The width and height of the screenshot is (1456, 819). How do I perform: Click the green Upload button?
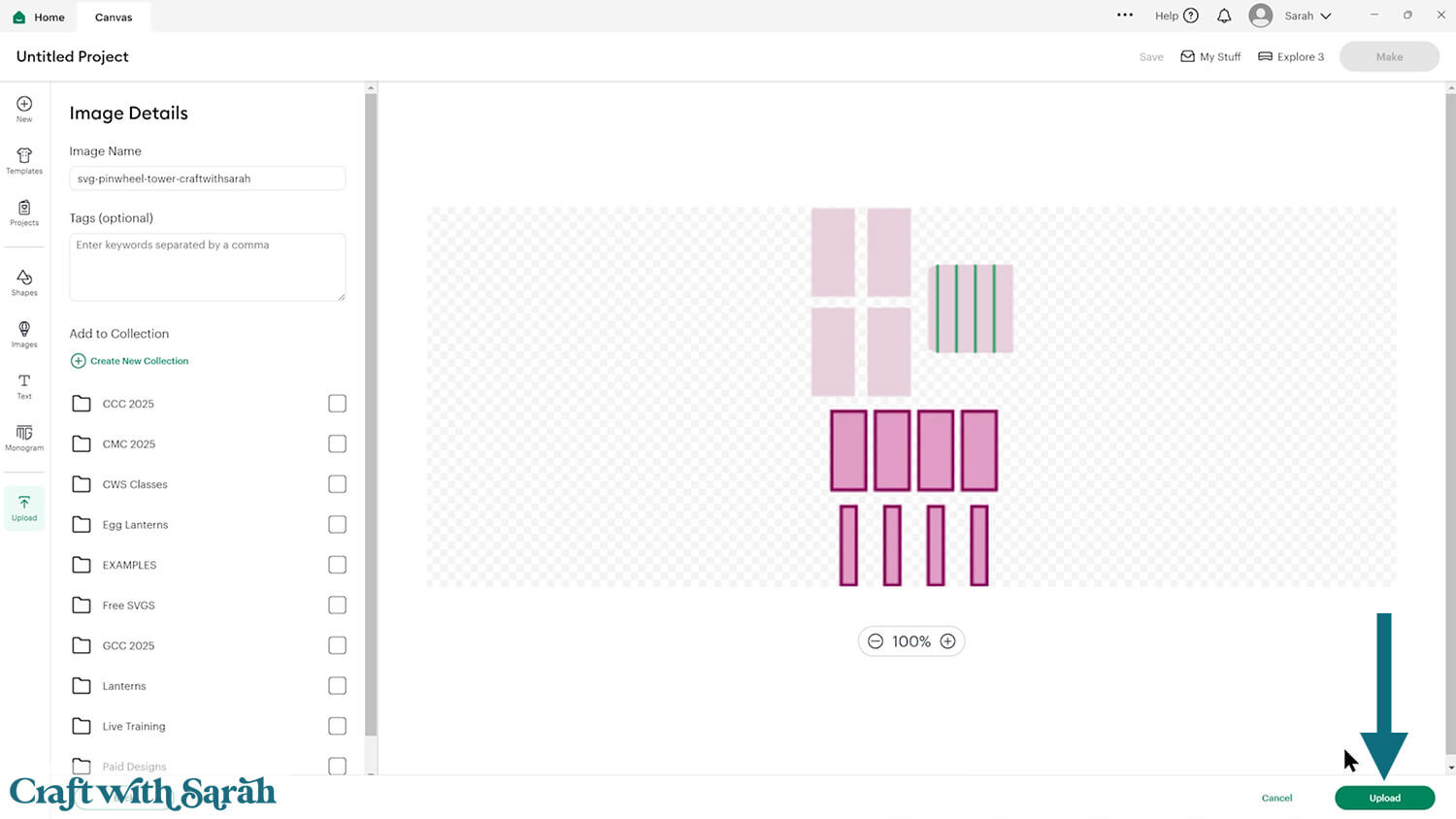[x=1384, y=798]
